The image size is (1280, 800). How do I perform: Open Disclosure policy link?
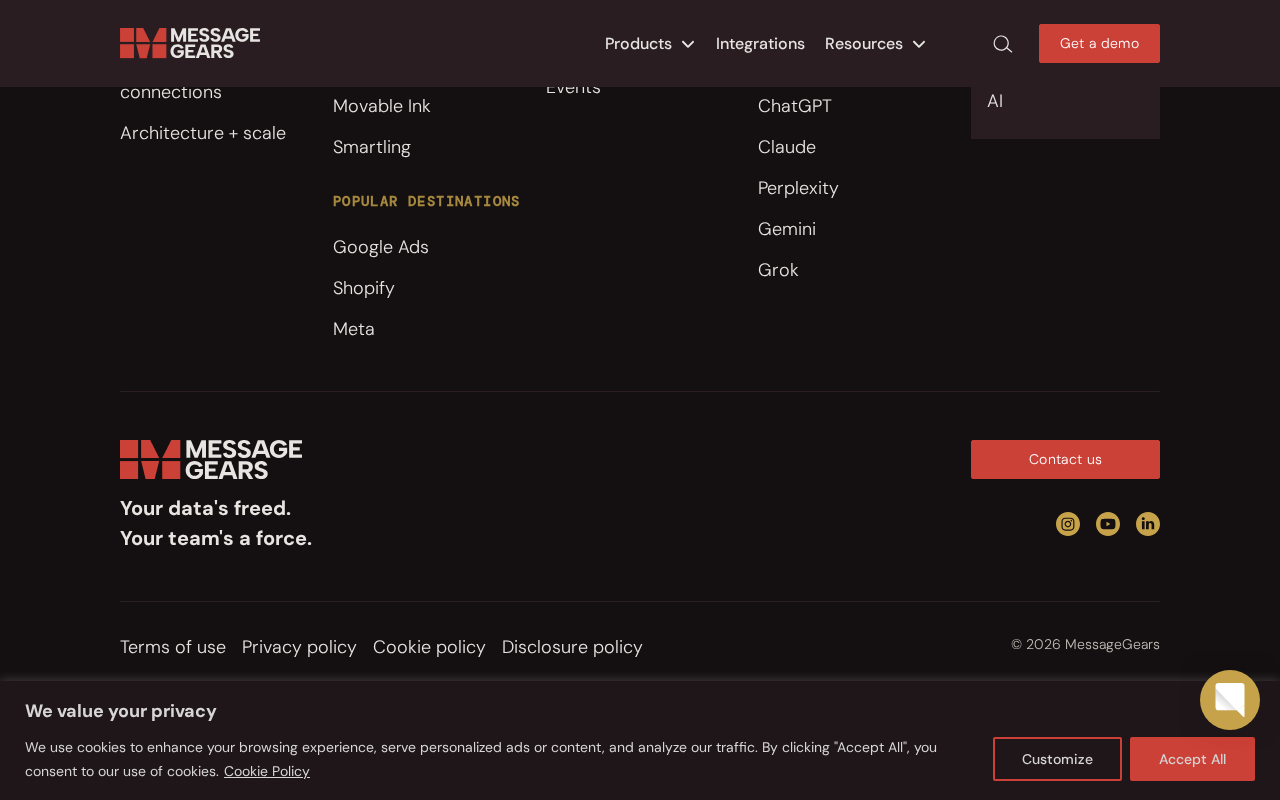572,647
